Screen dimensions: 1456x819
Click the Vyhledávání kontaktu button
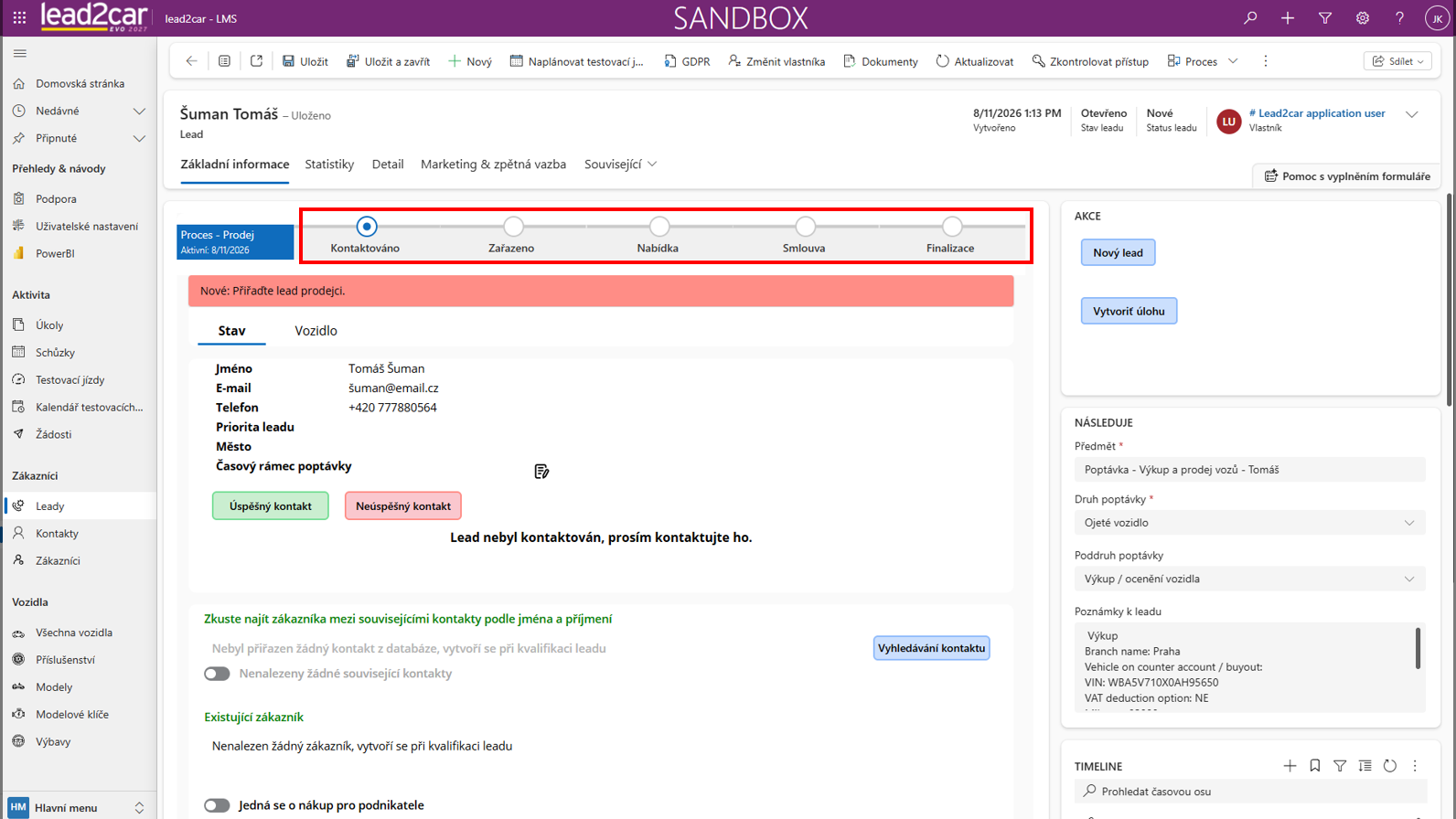coord(931,648)
